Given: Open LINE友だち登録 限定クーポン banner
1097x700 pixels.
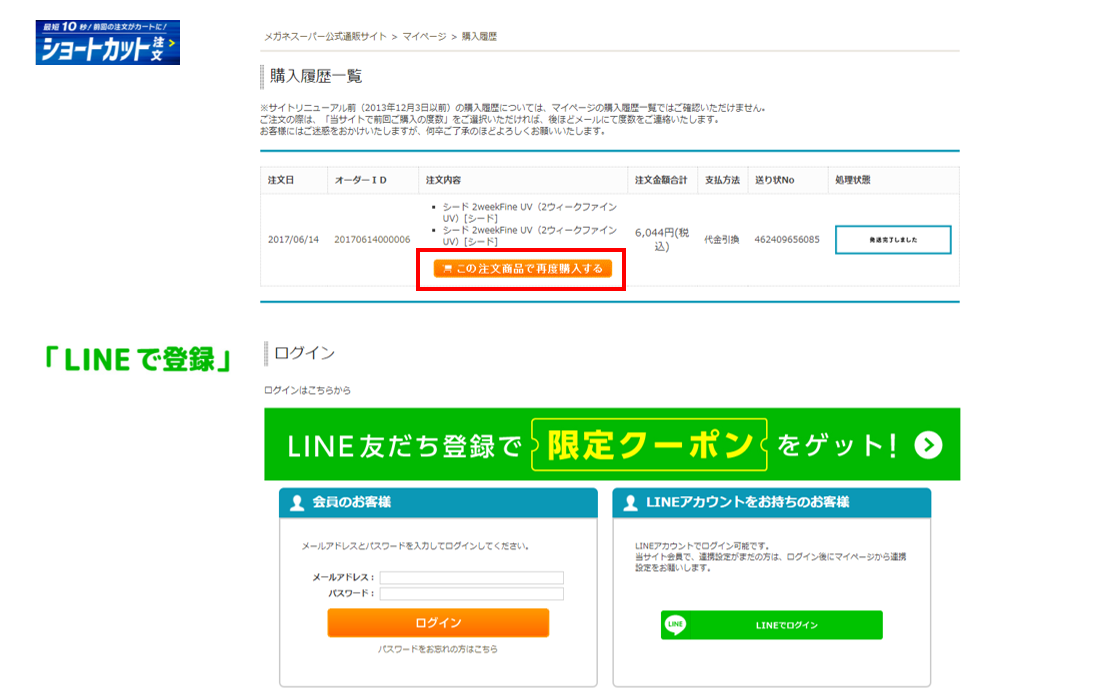Looking at the screenshot, I should [x=612, y=445].
